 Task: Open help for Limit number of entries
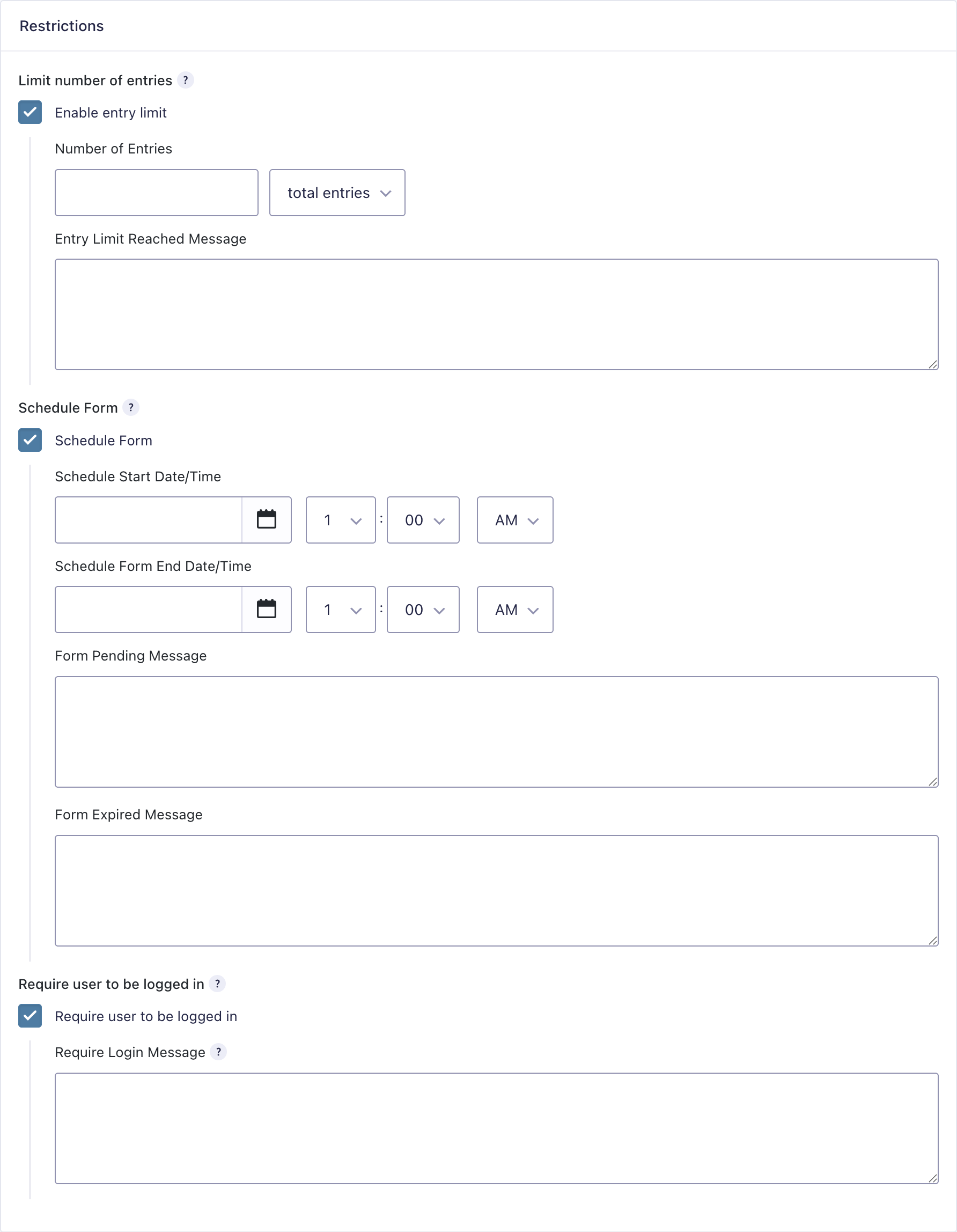click(186, 80)
